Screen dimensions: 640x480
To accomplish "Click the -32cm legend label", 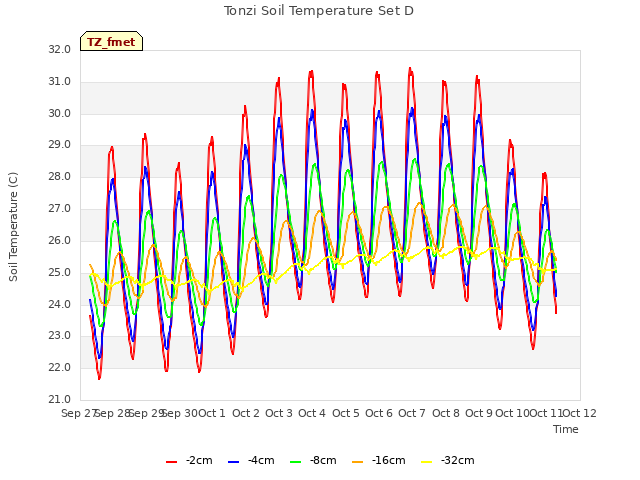I will (x=458, y=460).
